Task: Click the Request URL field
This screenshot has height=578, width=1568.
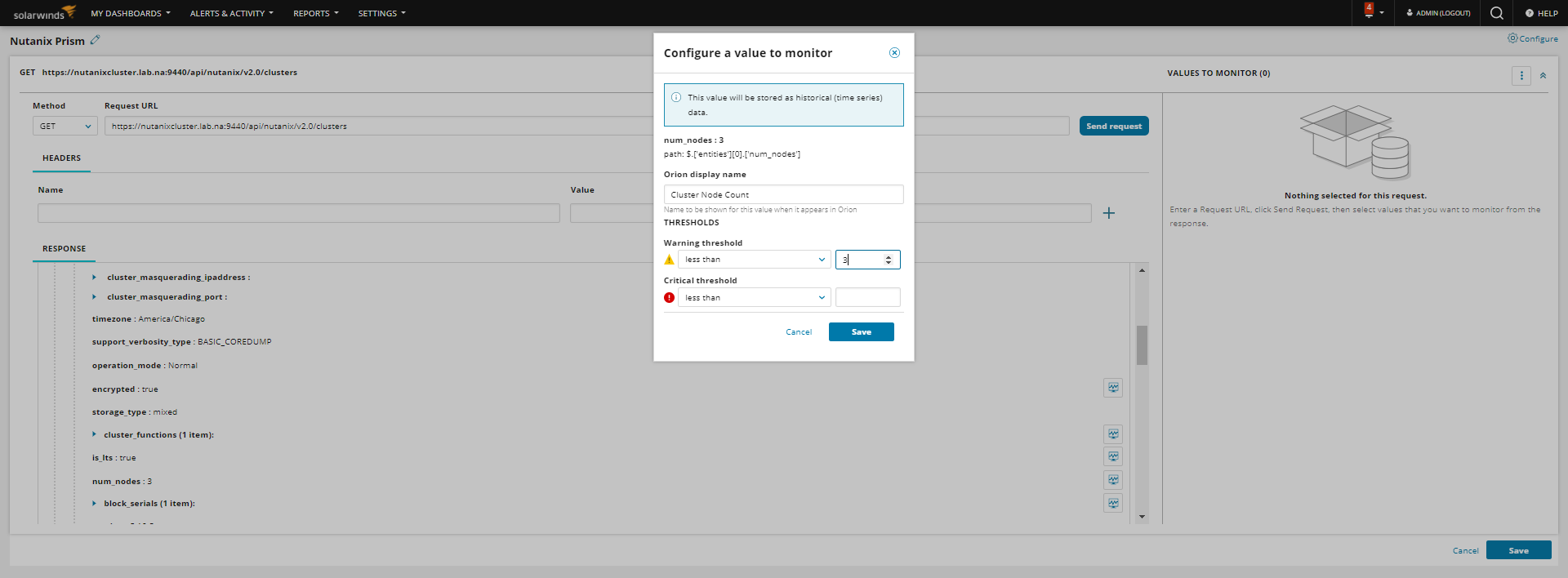Action: click(x=586, y=127)
